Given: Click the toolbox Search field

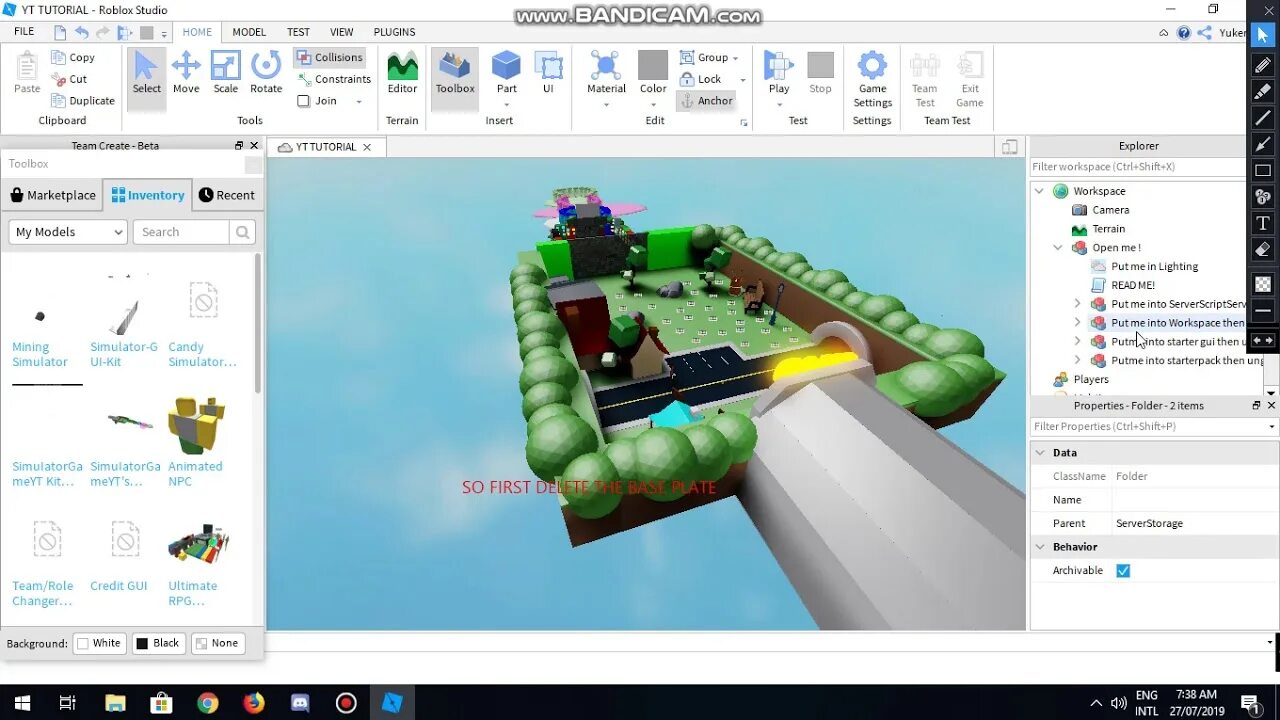Looking at the screenshot, I should (x=181, y=232).
